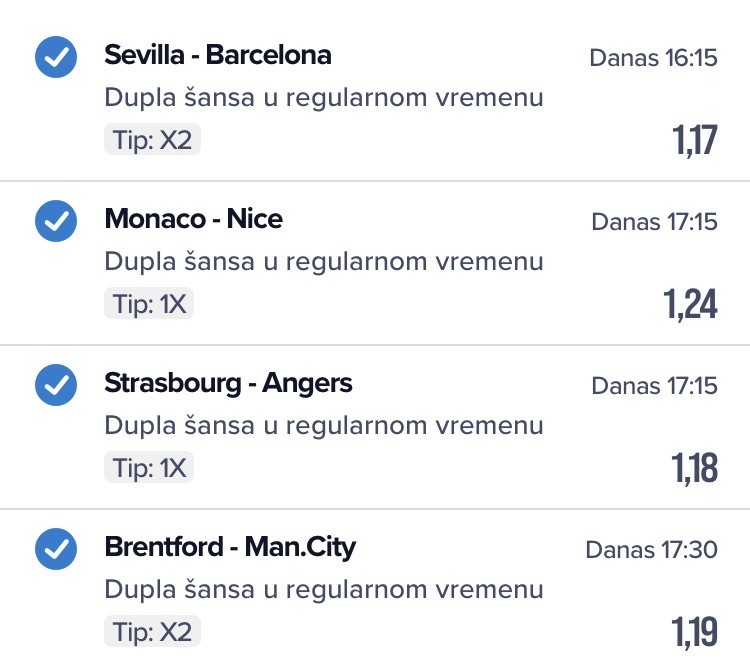Open the Monaco - Nice match title

pos(193,219)
